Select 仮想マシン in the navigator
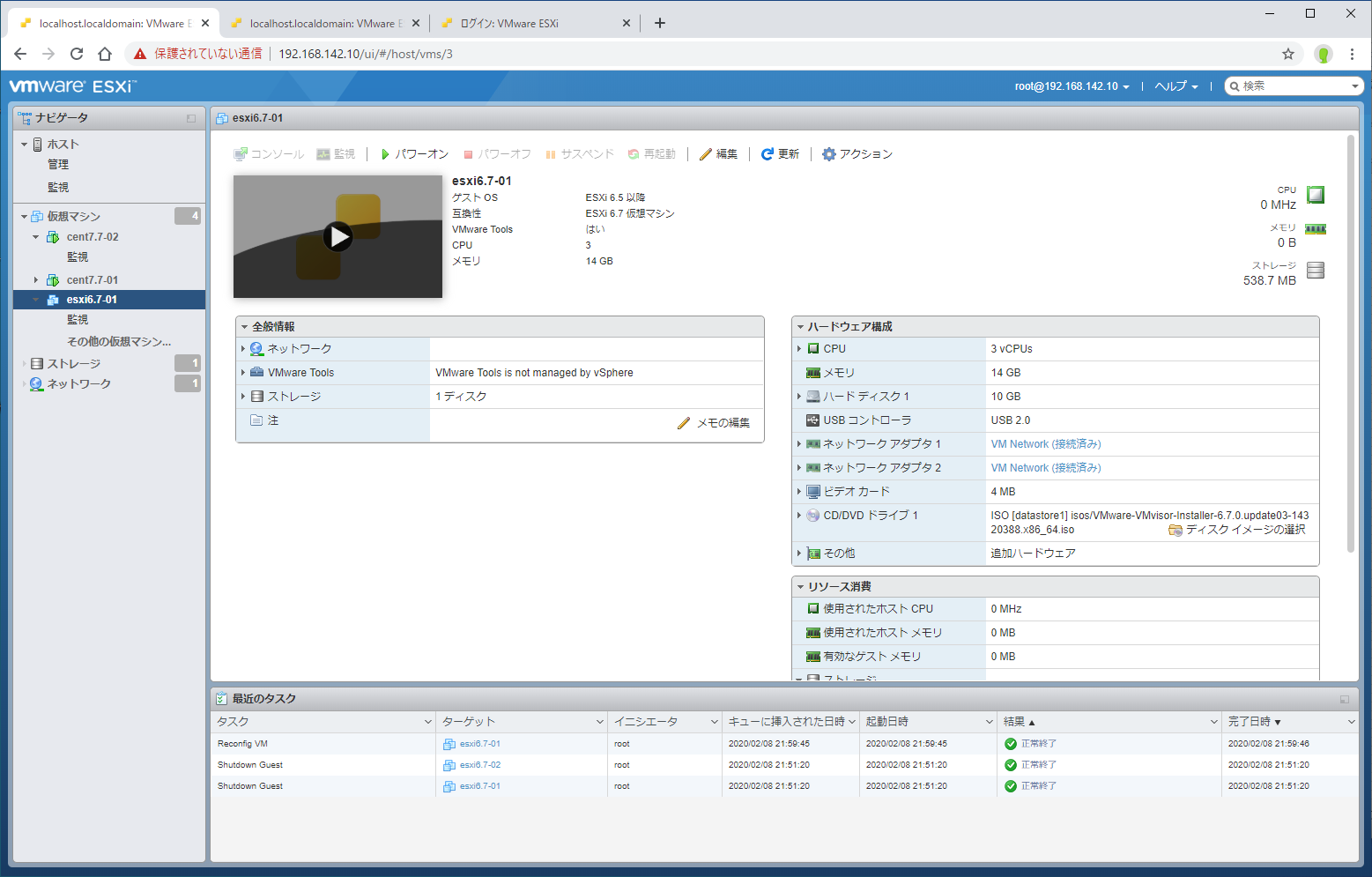The width and height of the screenshot is (1372, 877). 73,216
